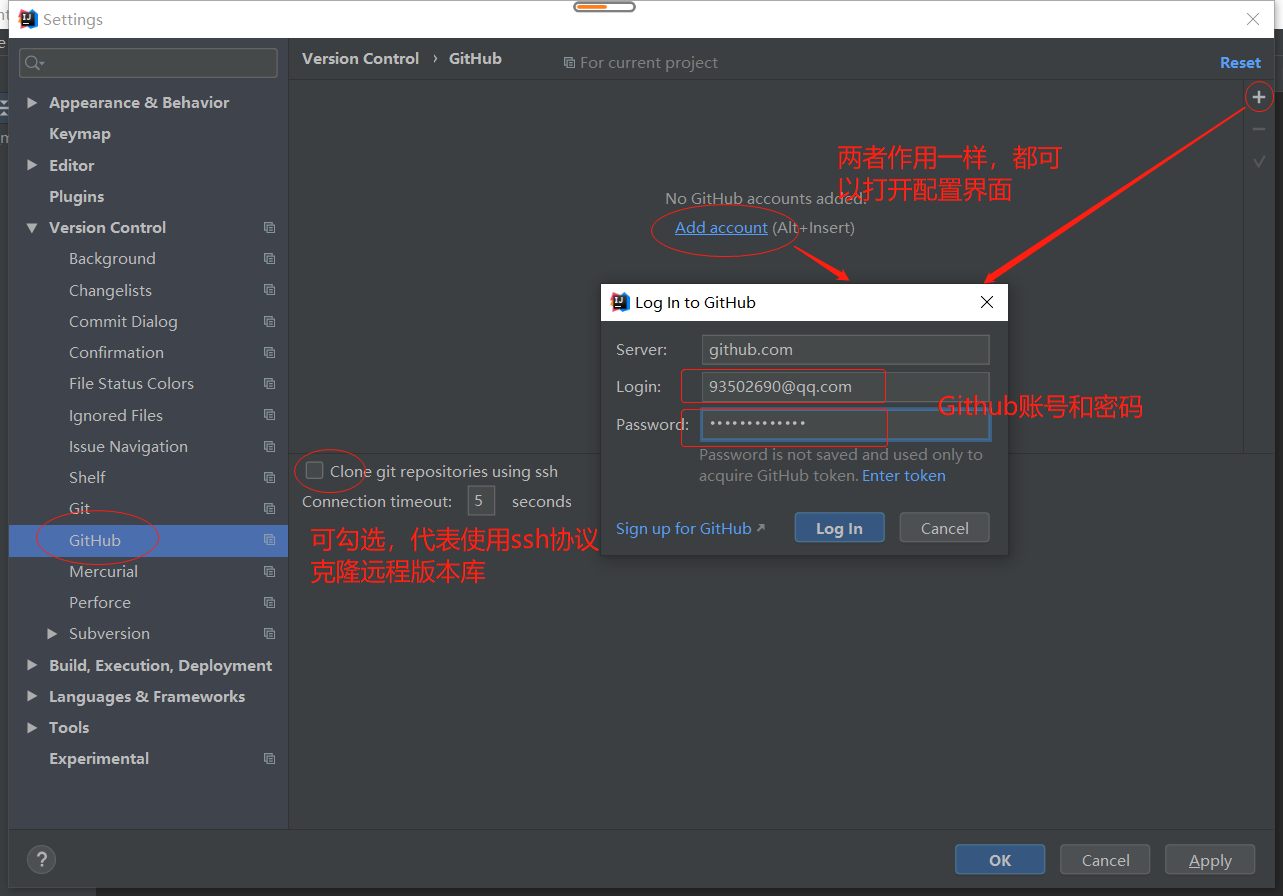Click project-level icon next to Changelists
The height and width of the screenshot is (896, 1283).
coord(269,290)
